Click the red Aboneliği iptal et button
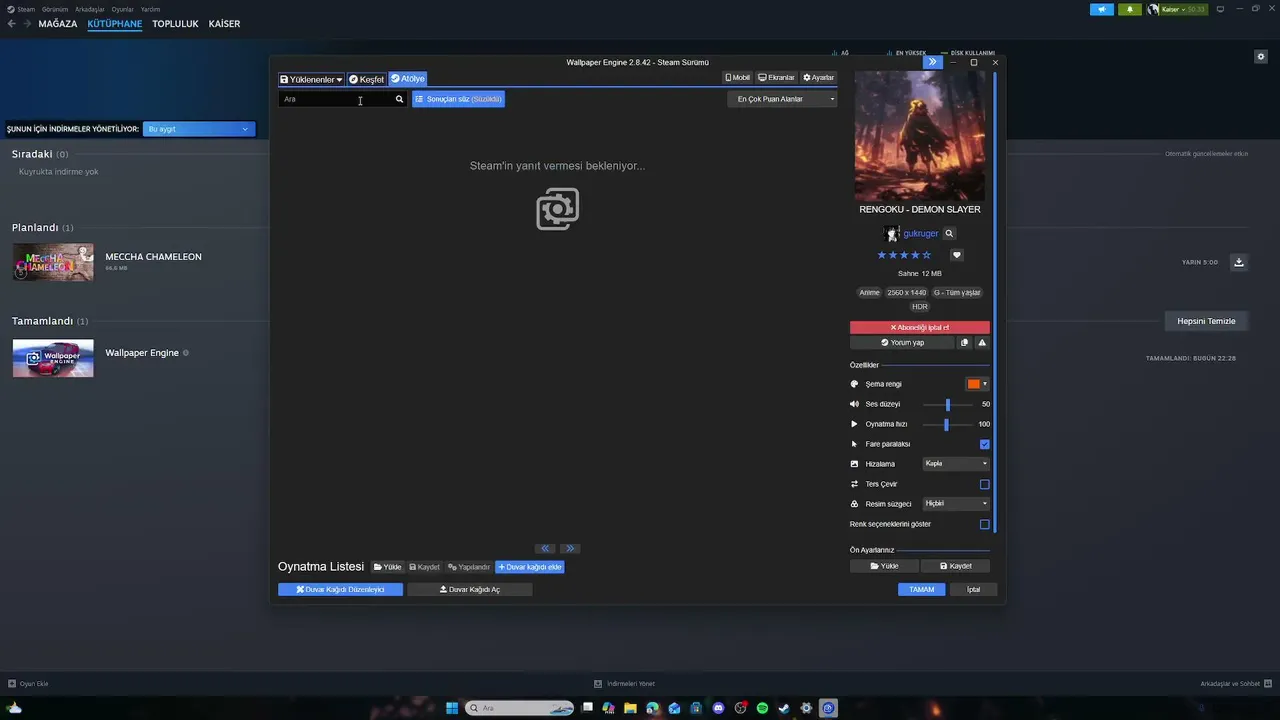 (x=920, y=327)
